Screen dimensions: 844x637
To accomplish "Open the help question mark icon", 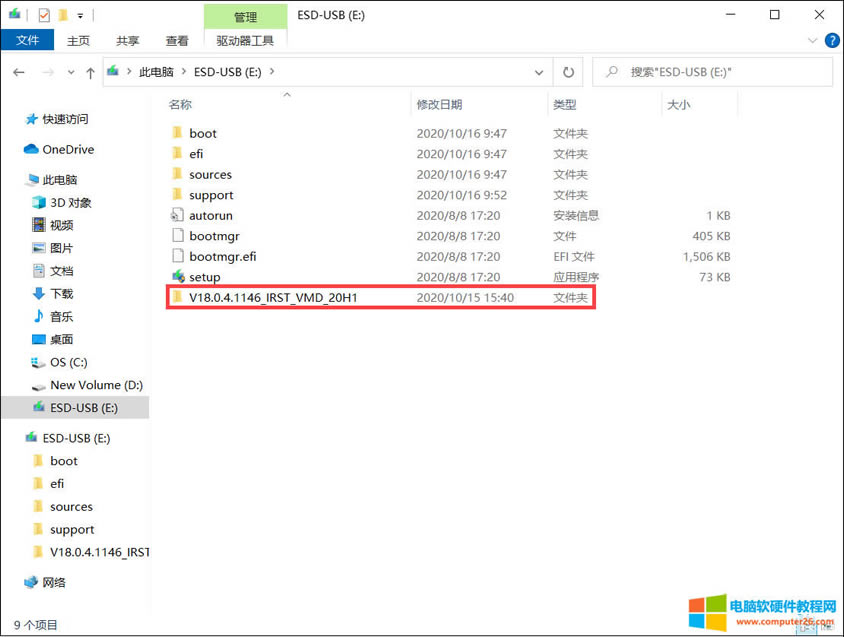I will tap(832, 40).
